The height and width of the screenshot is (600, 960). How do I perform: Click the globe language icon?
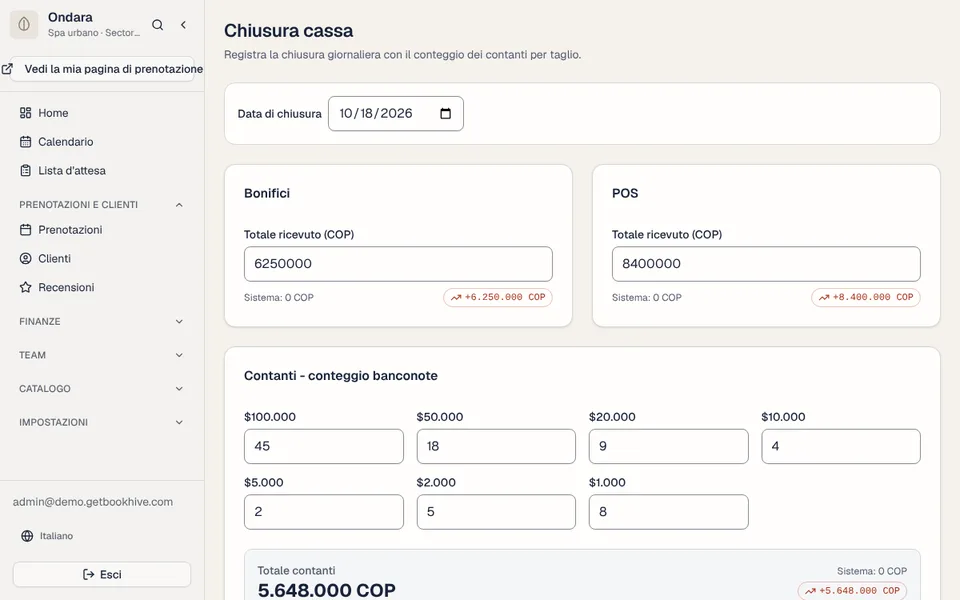pyautogui.click(x=27, y=536)
